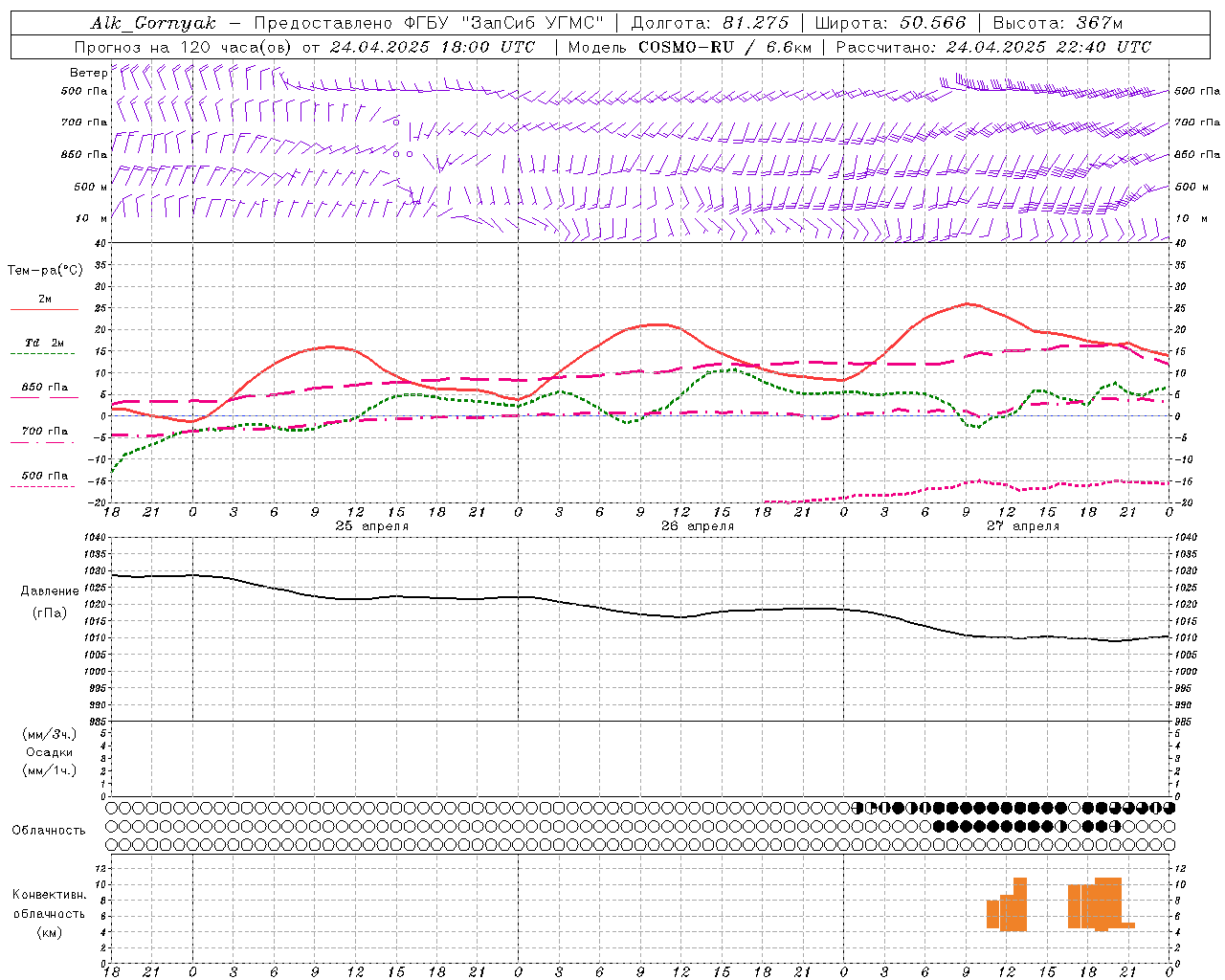The width and height of the screenshot is (1225, 980).
Task: Click the 10 м wind level label on left
Action: pyautogui.click(x=91, y=218)
